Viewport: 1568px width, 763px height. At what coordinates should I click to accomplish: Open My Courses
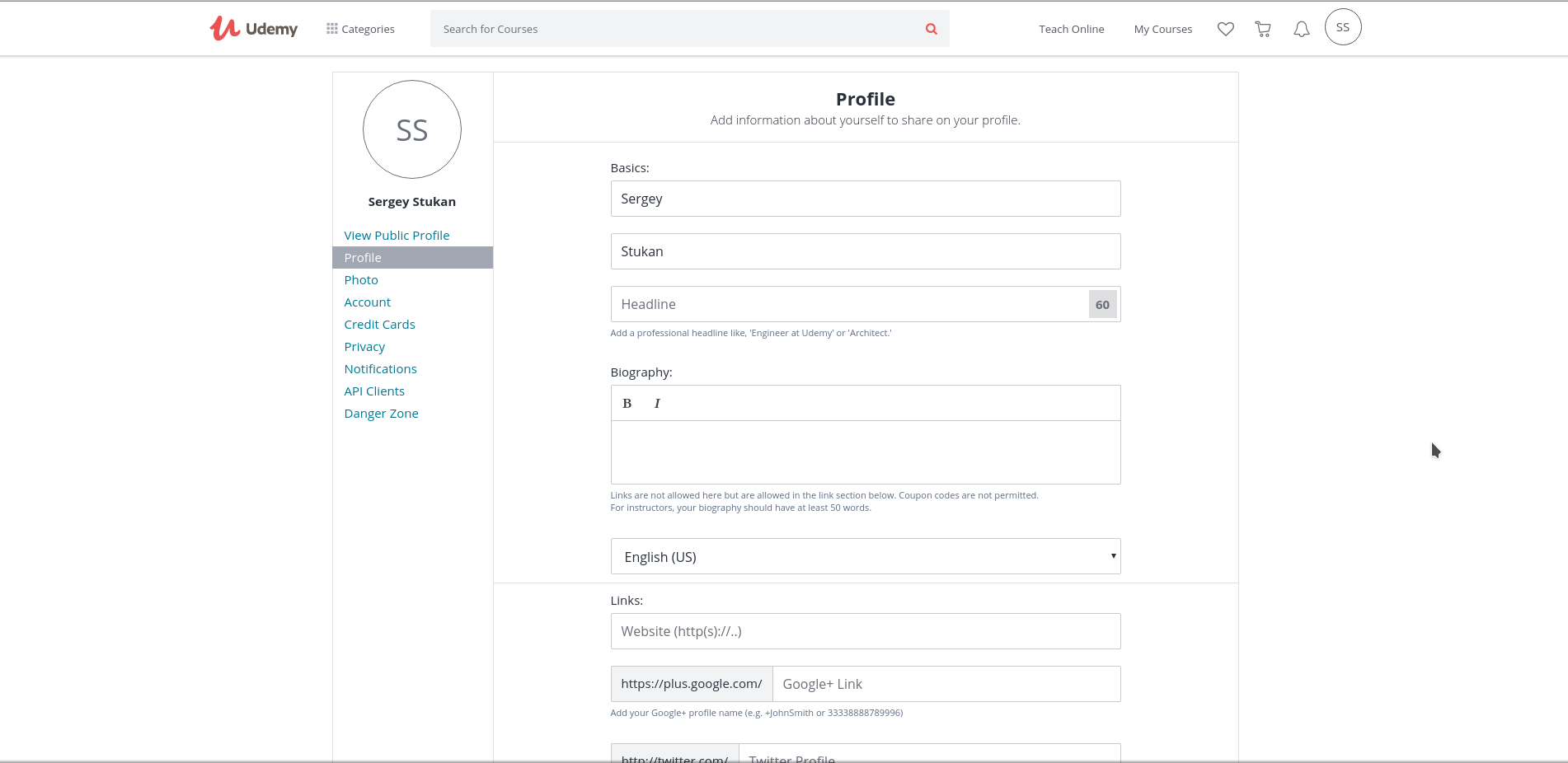coord(1162,29)
